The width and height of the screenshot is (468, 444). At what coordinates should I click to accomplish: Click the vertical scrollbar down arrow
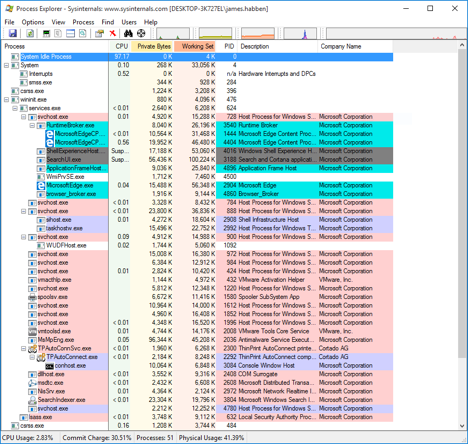[x=462, y=426]
